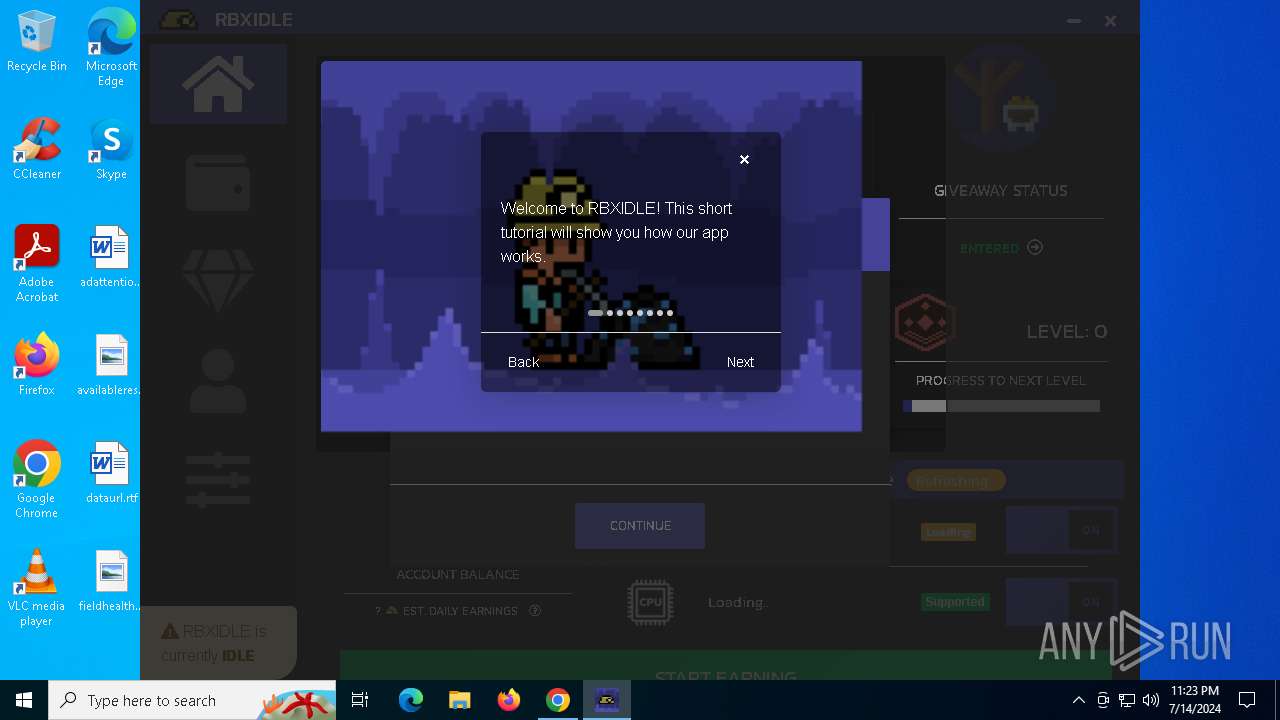The height and width of the screenshot is (720, 1280).
Task: Open the giveaway ENTERED arrow link
Action: tap(1035, 247)
